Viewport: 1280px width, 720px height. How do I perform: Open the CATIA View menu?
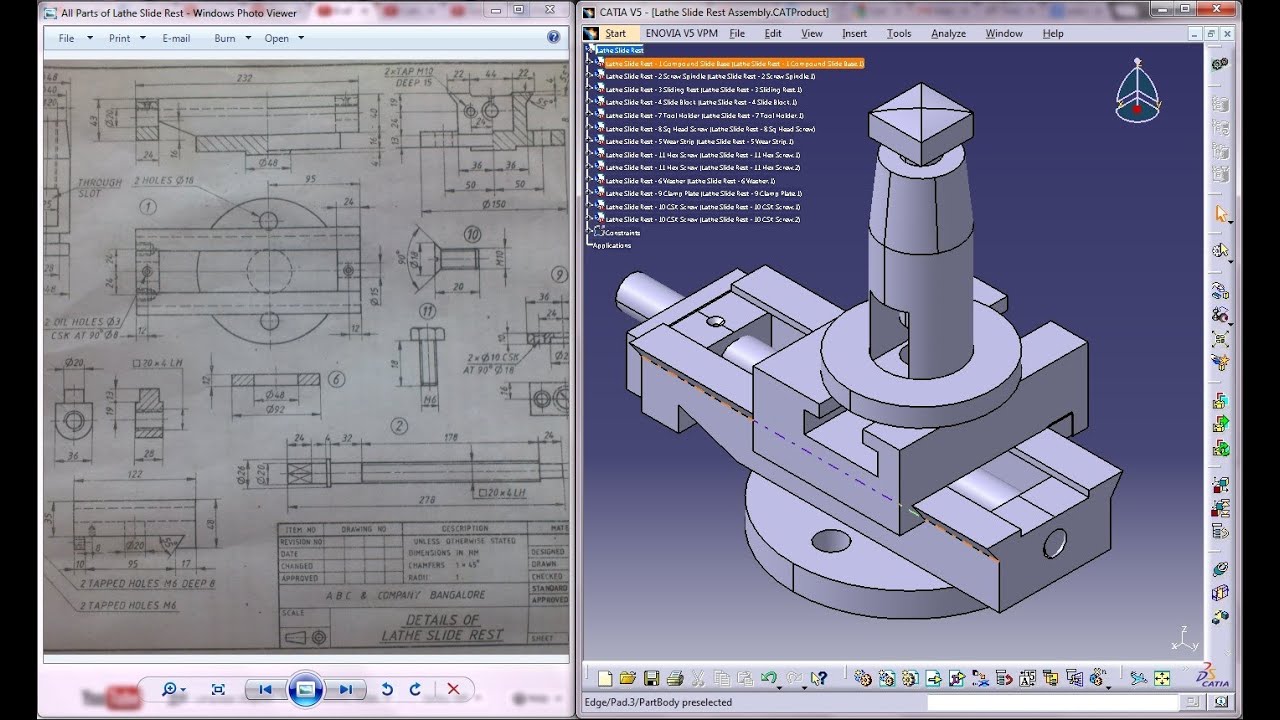tap(812, 33)
